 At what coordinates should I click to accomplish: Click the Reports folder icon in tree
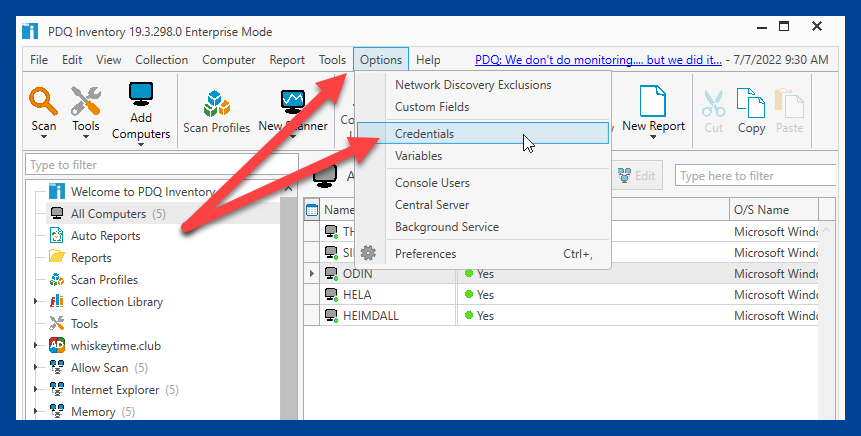(57, 256)
